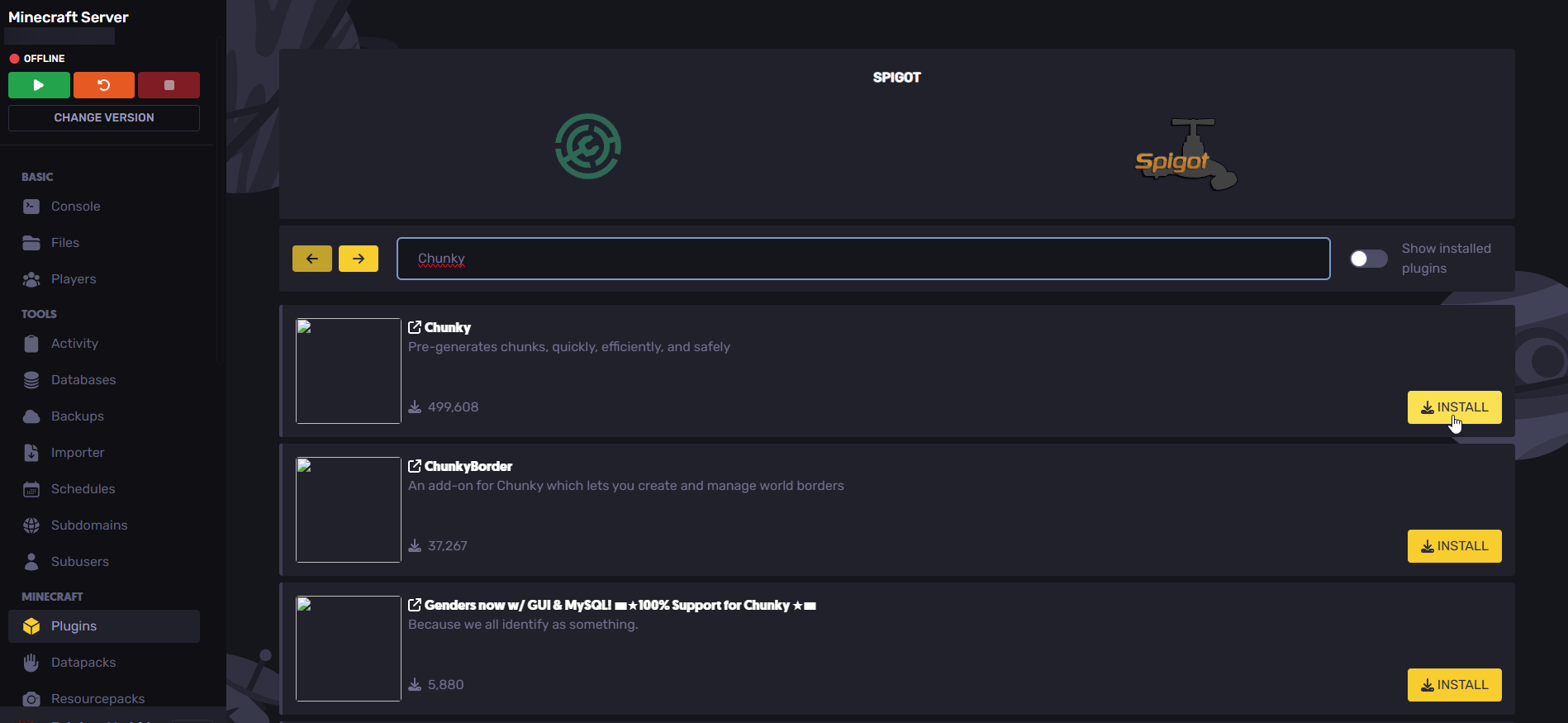Click the SPIGOT heading text

click(896, 78)
